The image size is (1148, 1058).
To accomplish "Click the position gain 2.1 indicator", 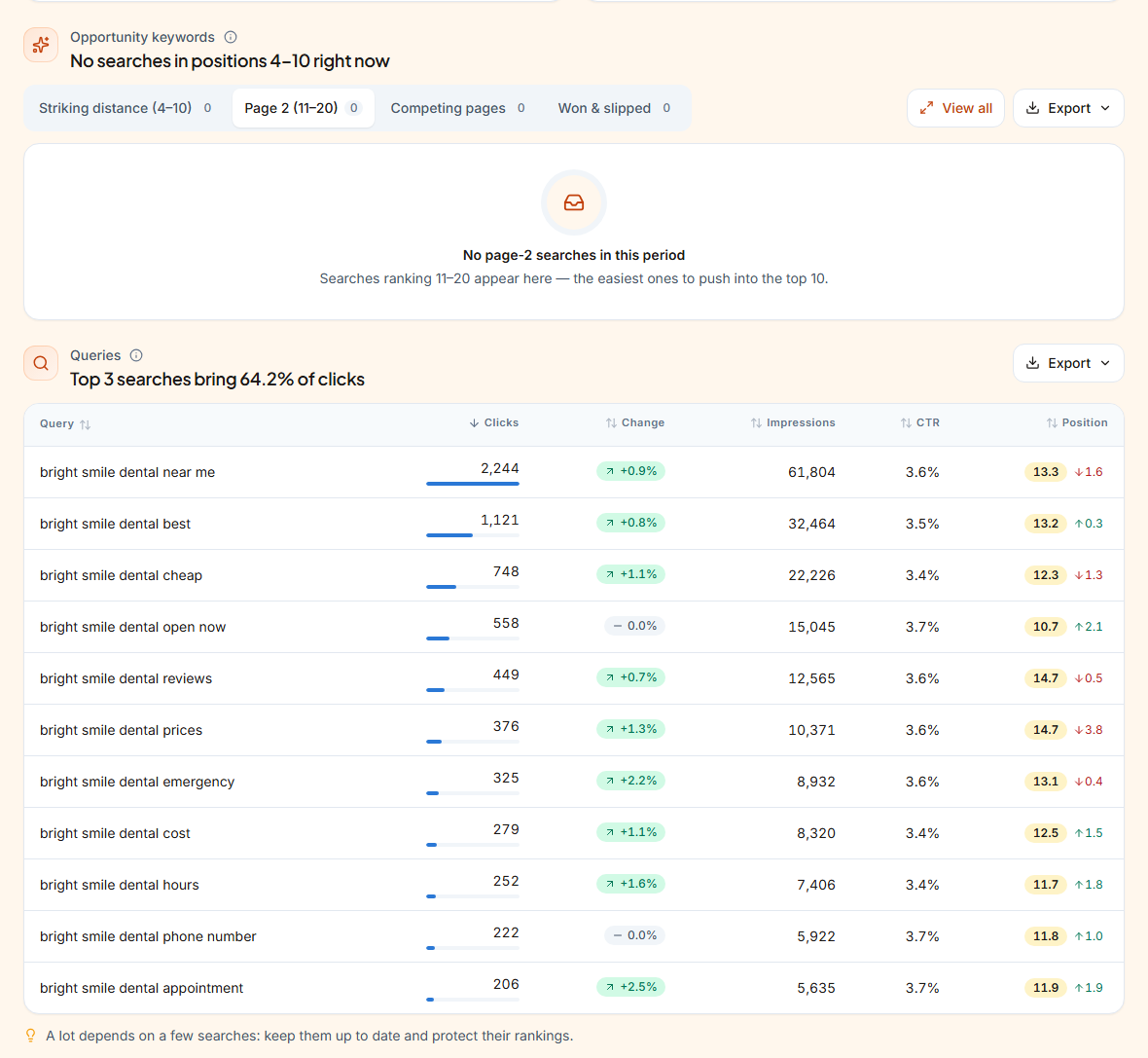I will (1089, 627).
